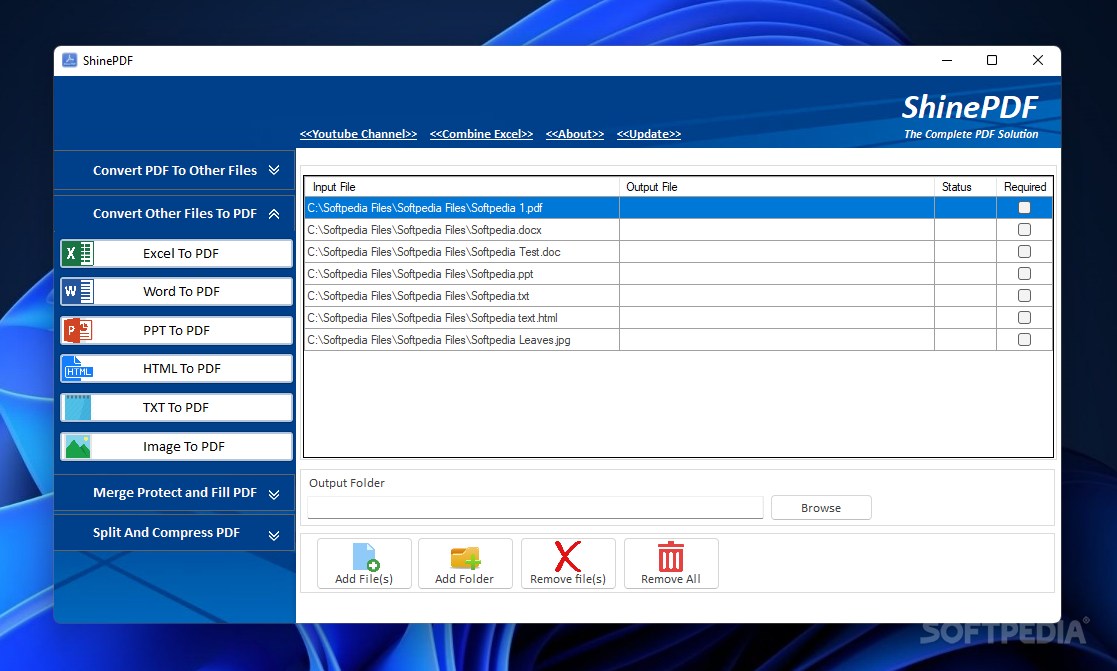Image resolution: width=1117 pixels, height=671 pixels.
Task: Open the HTML To PDF converter
Action: pos(177,368)
